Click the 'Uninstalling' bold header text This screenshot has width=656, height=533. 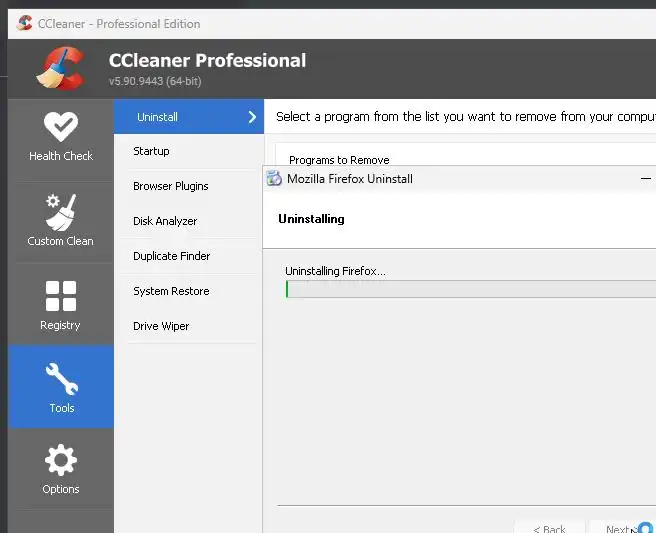311,219
